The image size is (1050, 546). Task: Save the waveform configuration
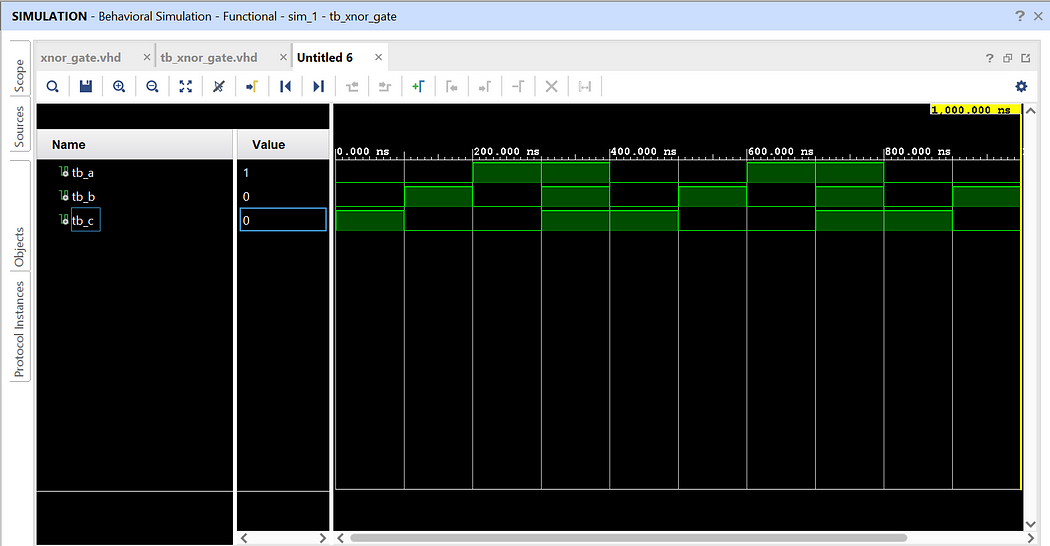point(86,86)
